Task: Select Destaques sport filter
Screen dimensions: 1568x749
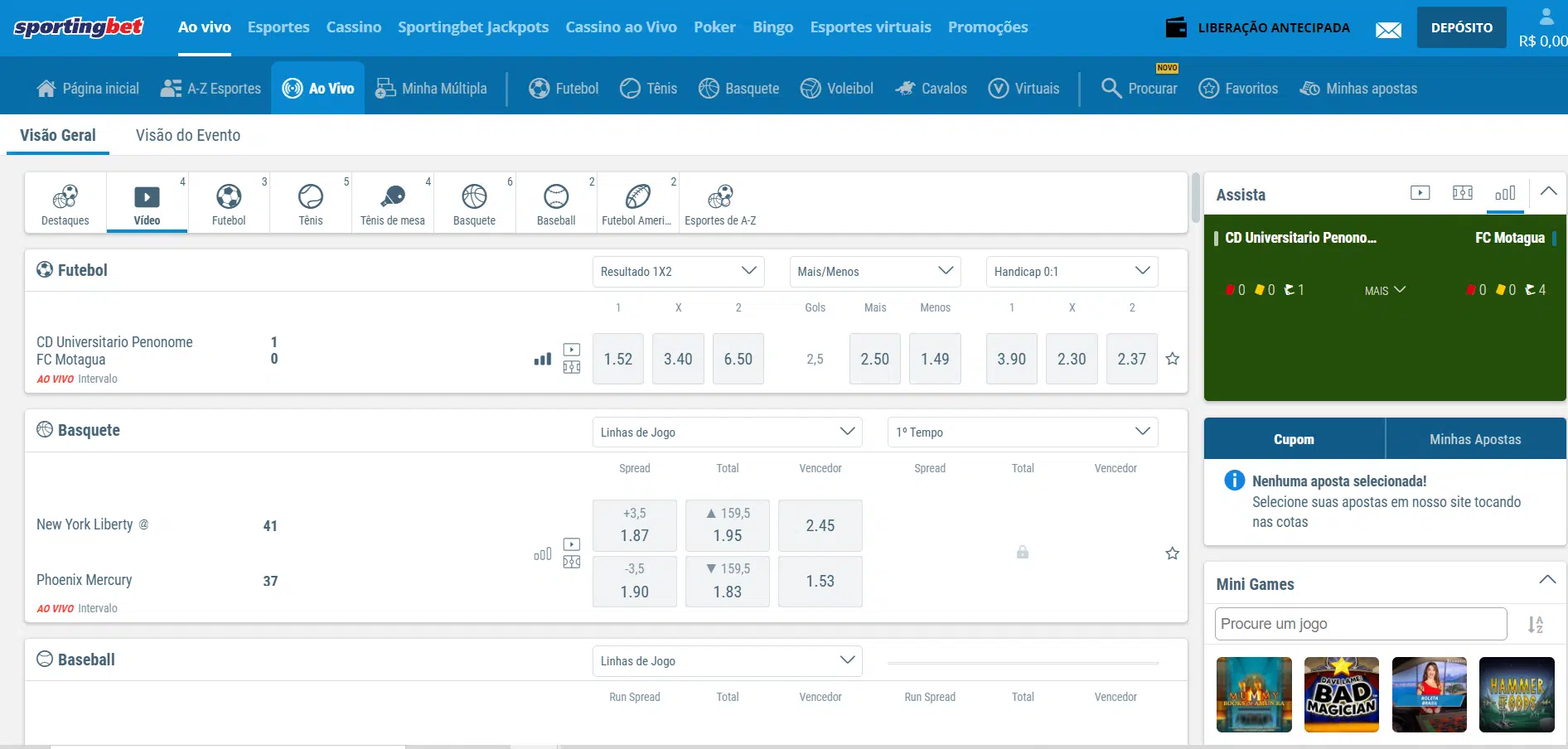Action: tap(65, 204)
